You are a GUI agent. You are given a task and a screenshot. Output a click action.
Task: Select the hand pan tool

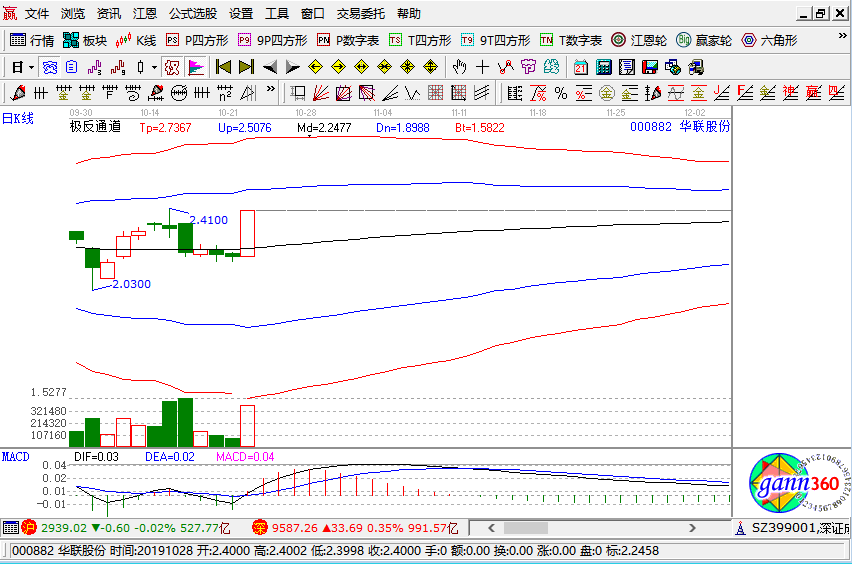click(459, 67)
